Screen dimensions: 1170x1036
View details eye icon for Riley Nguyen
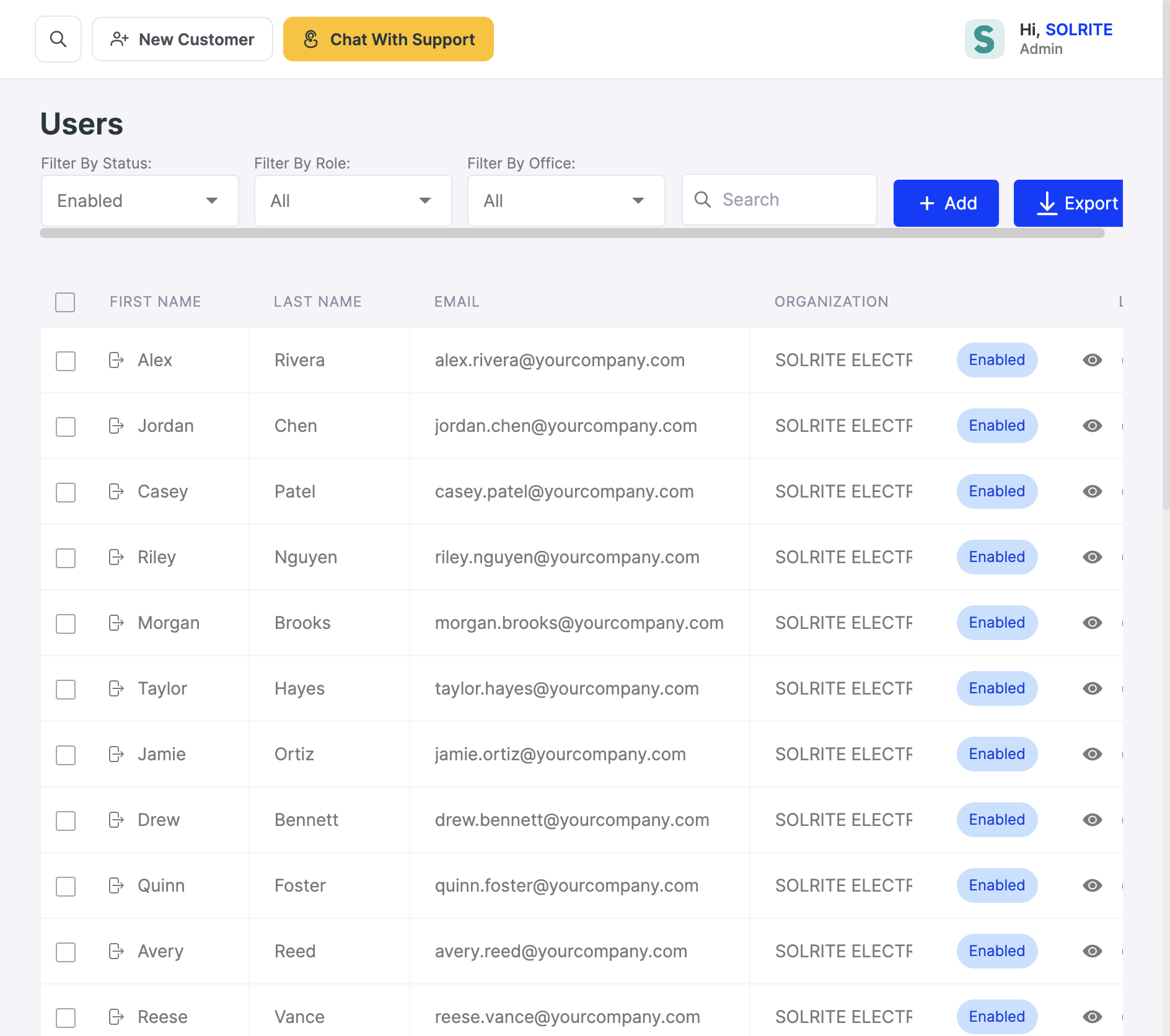coord(1092,557)
